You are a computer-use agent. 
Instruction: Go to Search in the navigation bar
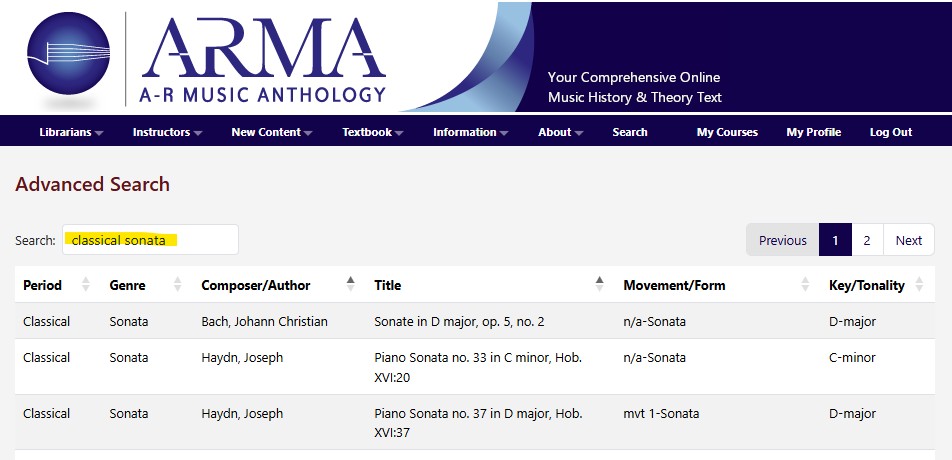point(630,132)
